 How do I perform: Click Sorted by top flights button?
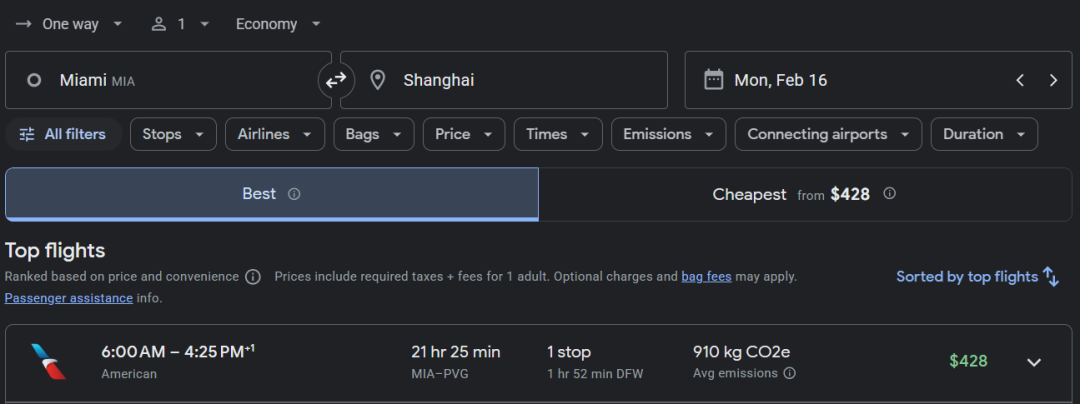977,277
